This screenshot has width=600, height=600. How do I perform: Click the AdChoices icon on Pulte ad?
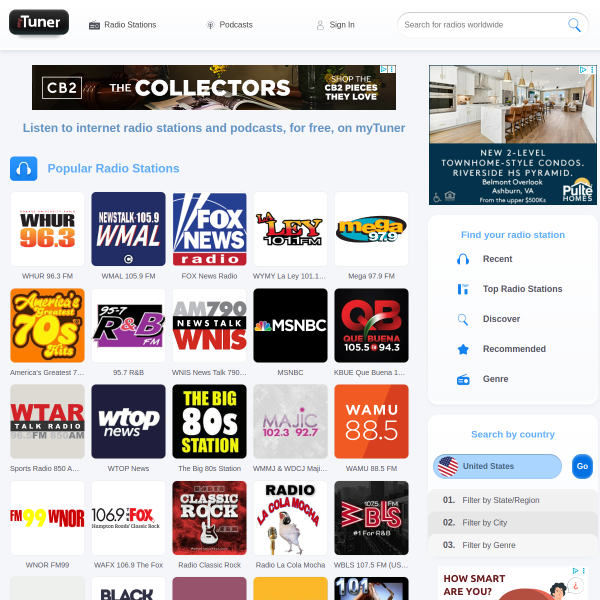583,70
